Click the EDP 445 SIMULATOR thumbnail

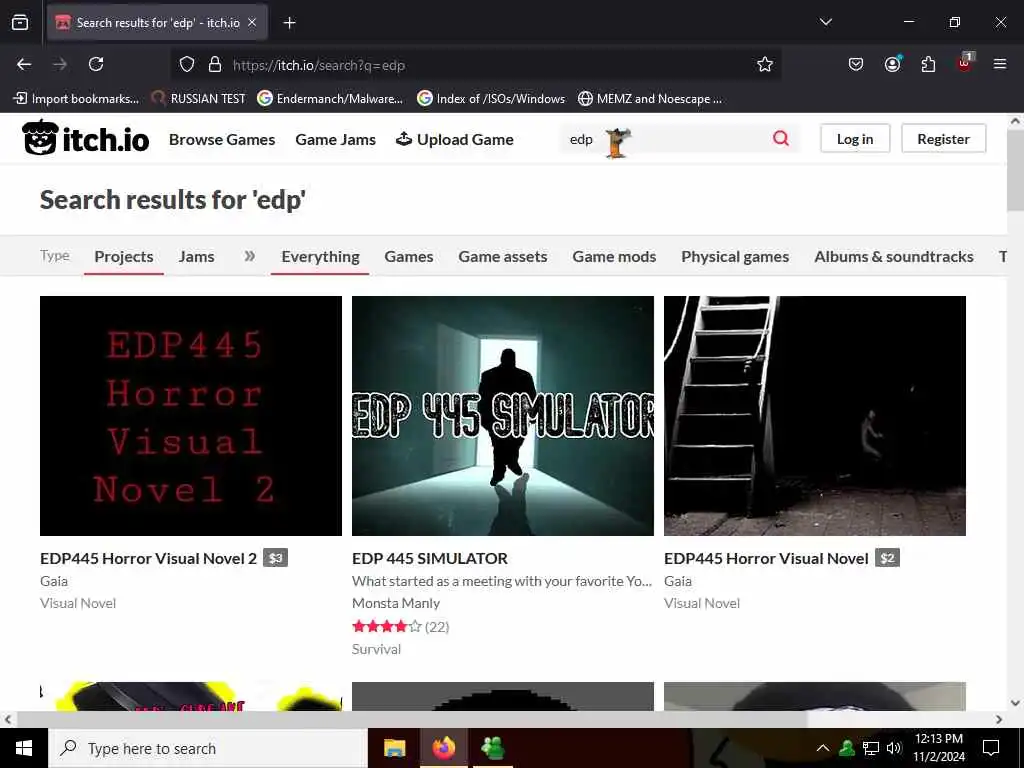503,415
